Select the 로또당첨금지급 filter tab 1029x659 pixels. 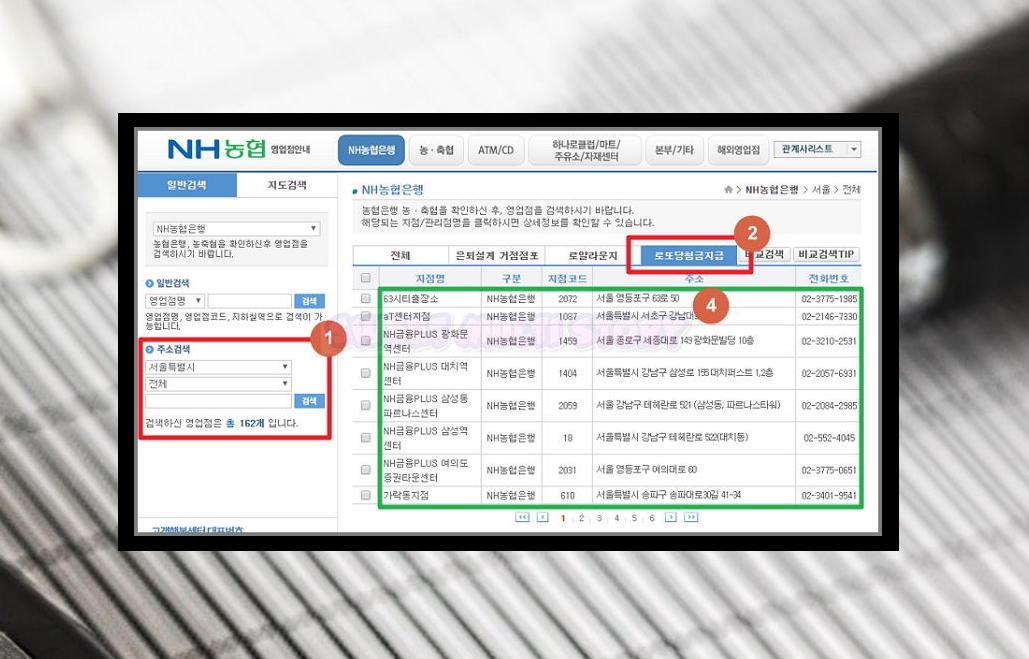click(689, 255)
